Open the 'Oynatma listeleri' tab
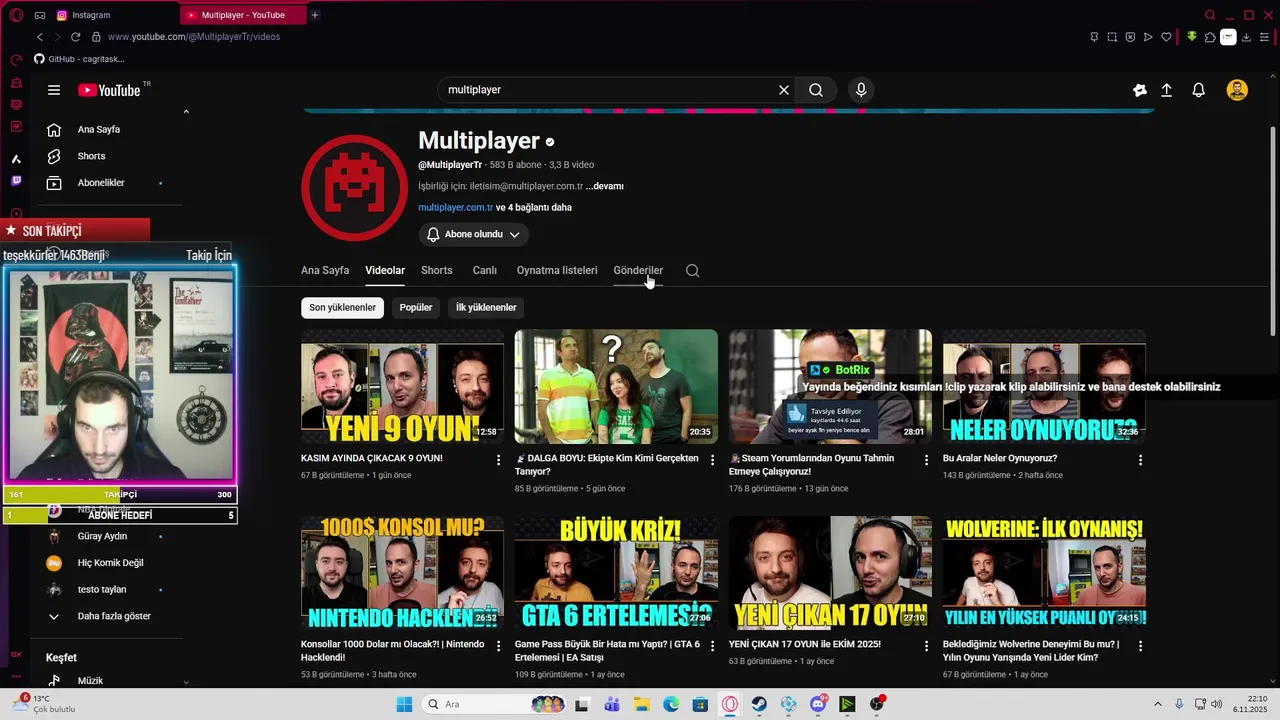The image size is (1280, 720). pos(557,271)
